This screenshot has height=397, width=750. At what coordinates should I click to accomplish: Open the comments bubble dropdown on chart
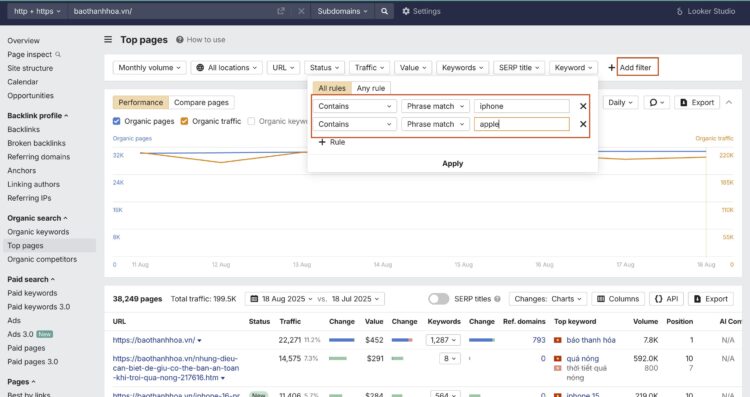657,102
